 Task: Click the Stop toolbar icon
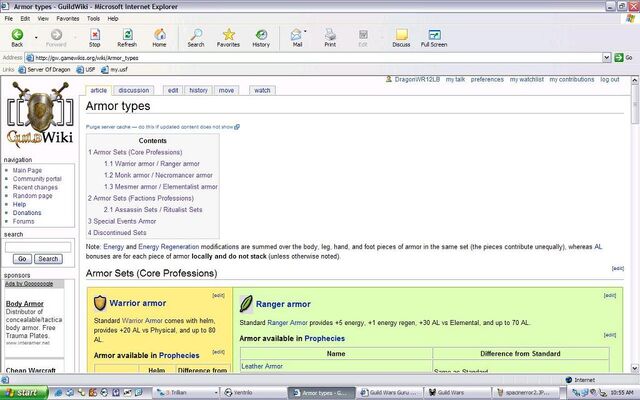point(94,38)
